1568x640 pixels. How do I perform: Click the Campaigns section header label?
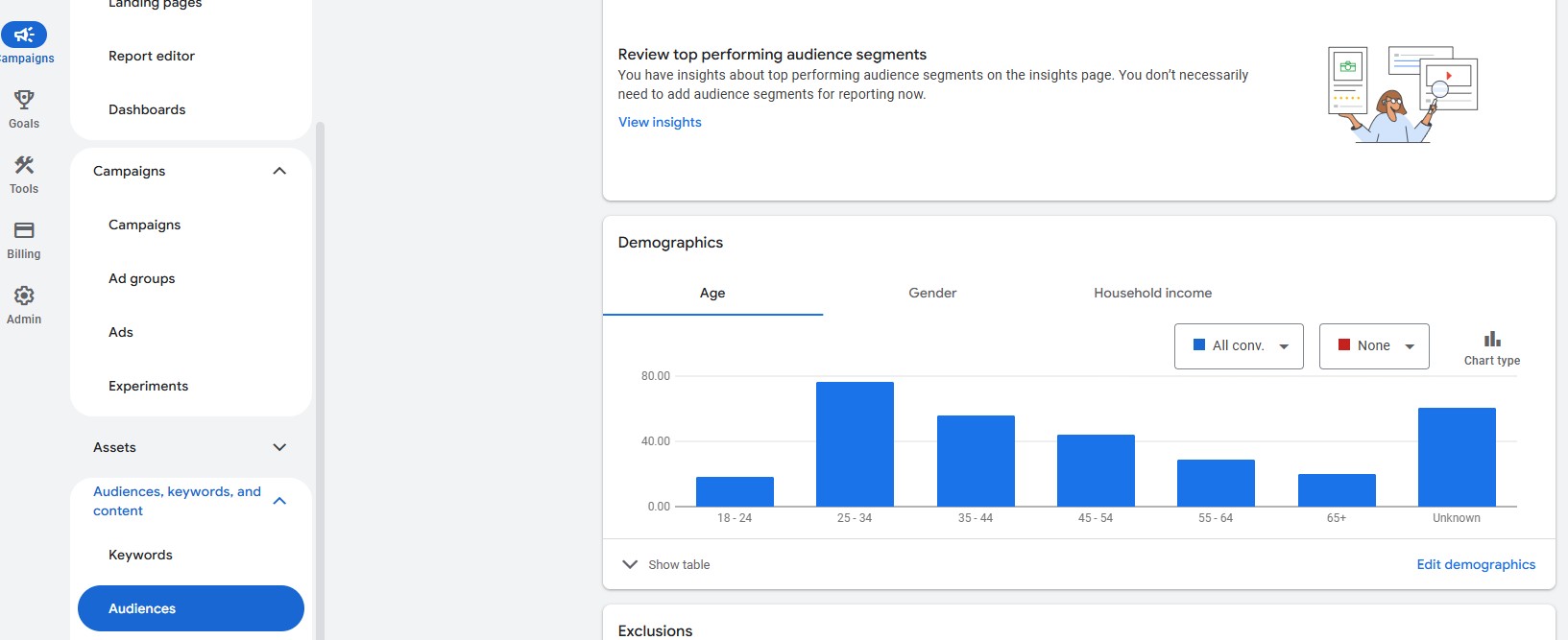coord(129,171)
